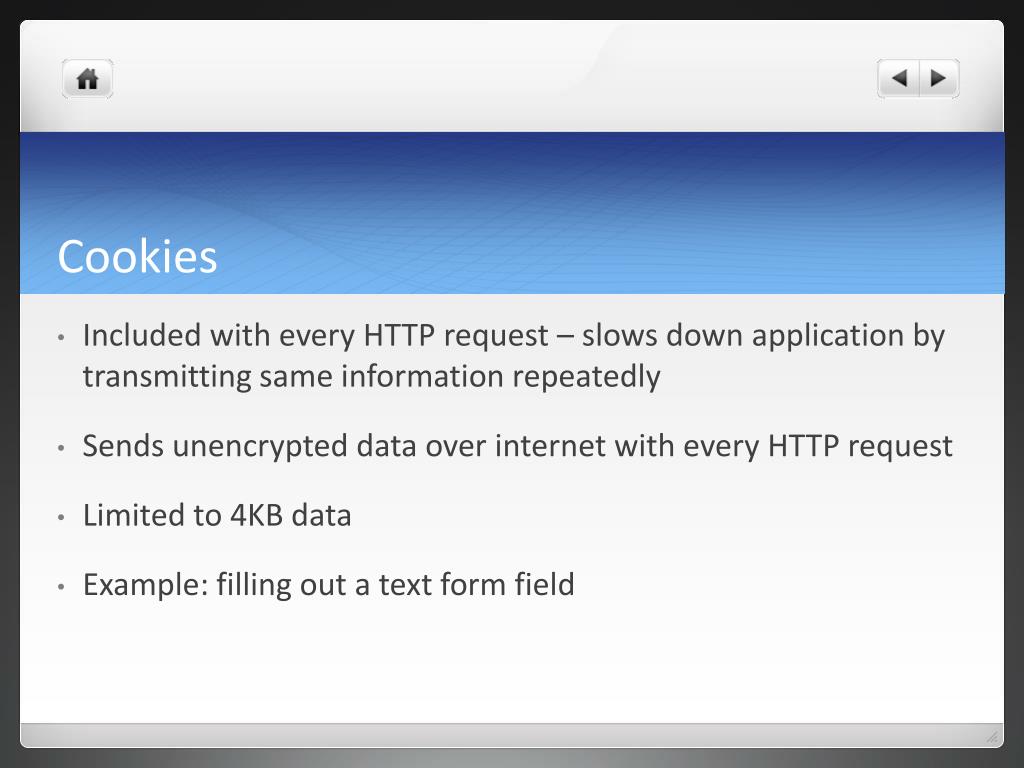The image size is (1024, 768).
Task: Select the 'Limited to 4KB data' bullet
Action: tap(217, 515)
